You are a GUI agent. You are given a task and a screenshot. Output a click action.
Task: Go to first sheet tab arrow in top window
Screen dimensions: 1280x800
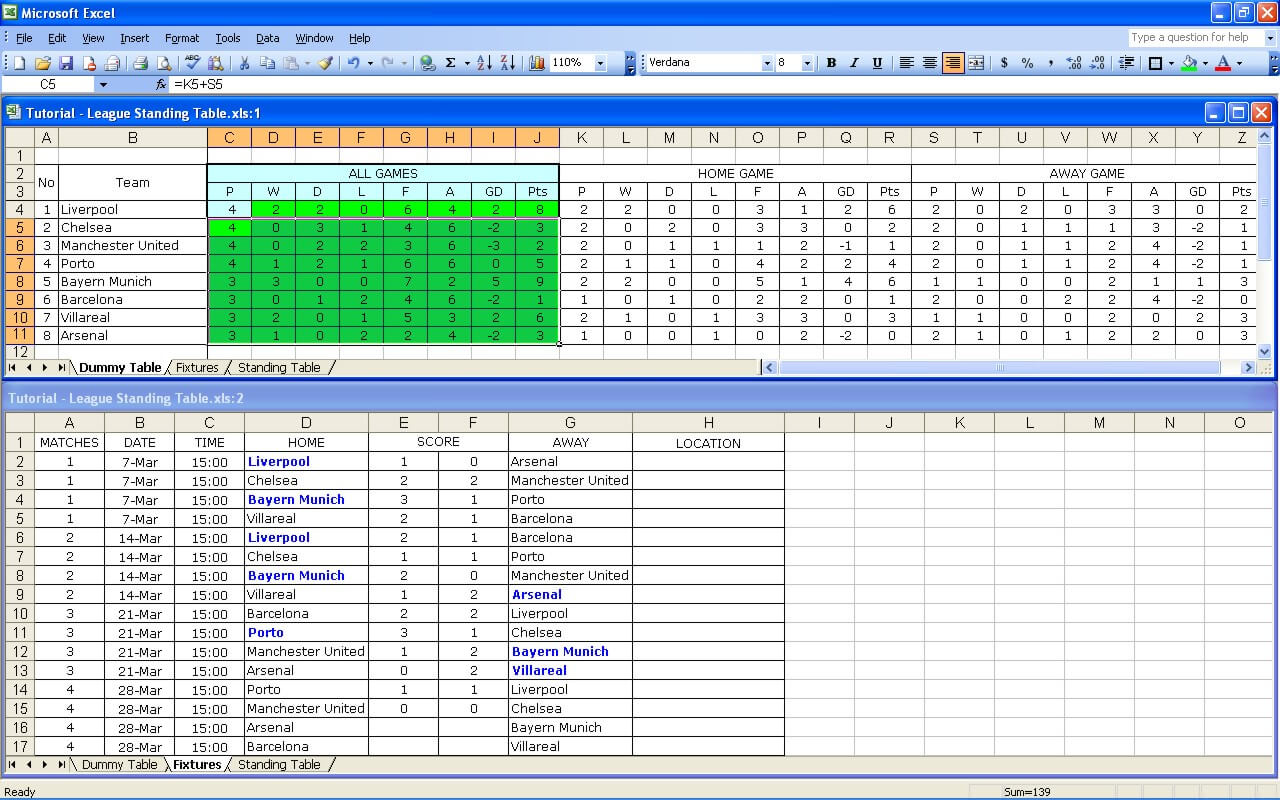pyautogui.click(x=13, y=367)
